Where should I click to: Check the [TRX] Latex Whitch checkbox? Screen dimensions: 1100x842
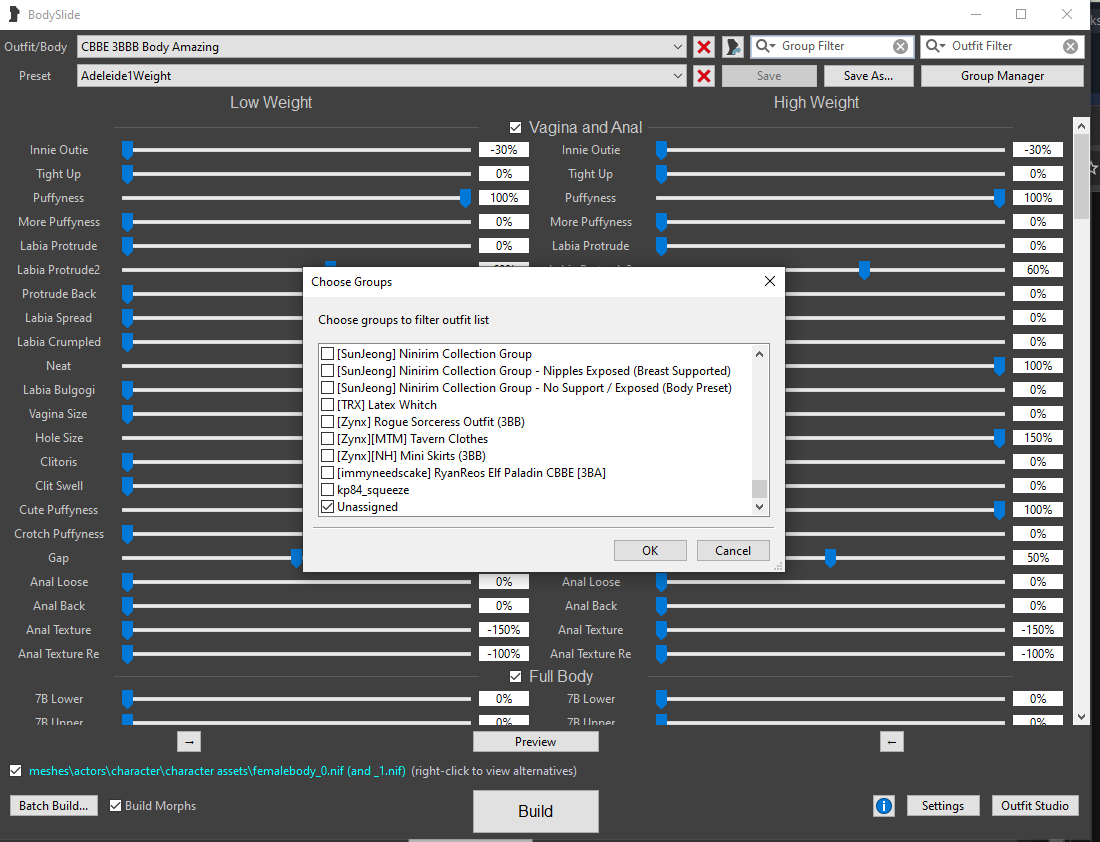[x=327, y=405]
